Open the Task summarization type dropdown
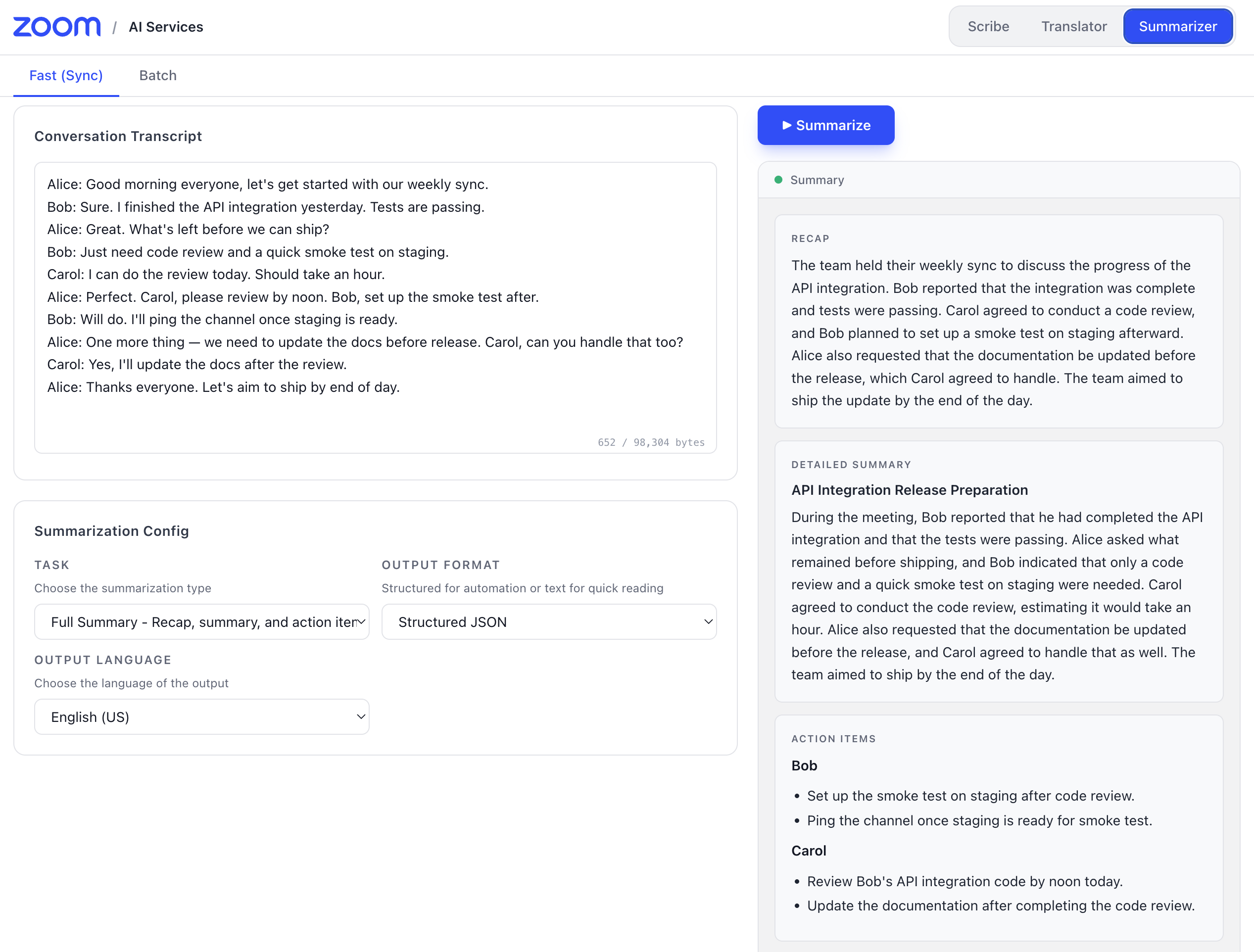1254x952 pixels. [x=202, y=621]
